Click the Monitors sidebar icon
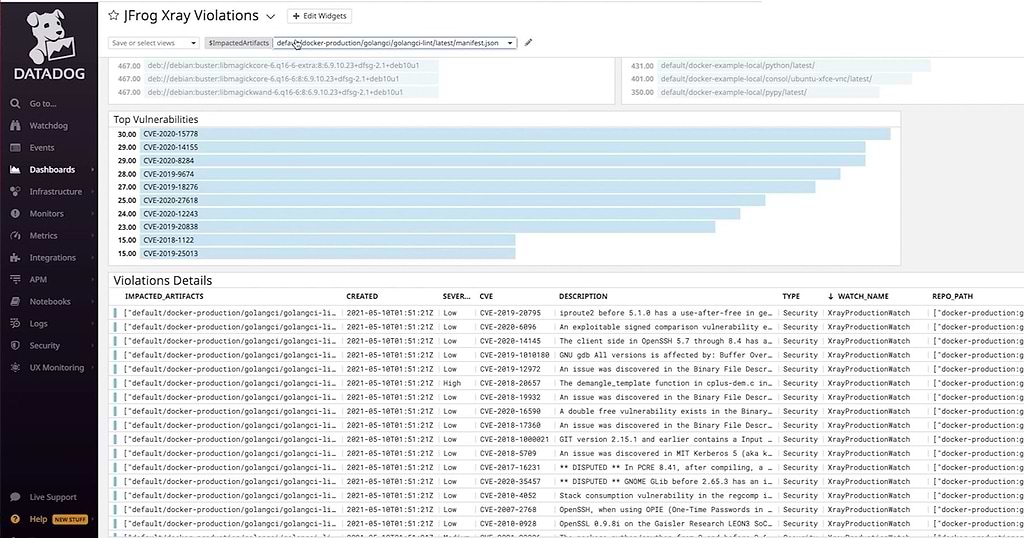 pyautogui.click(x=15, y=214)
